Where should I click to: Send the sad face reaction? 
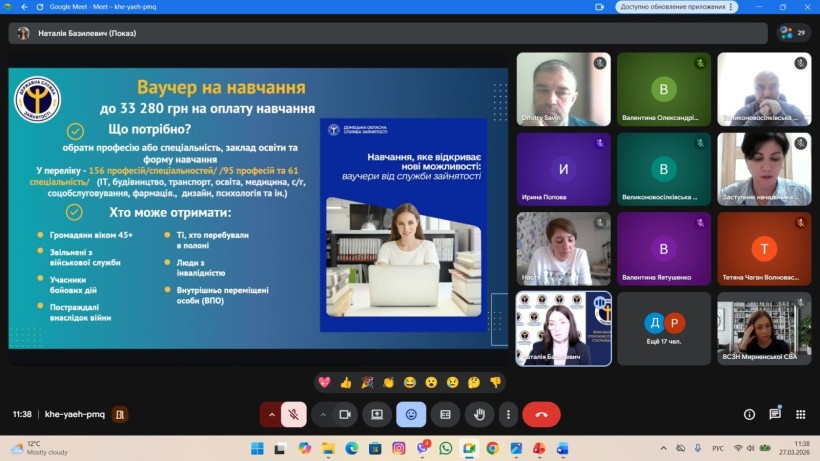pos(452,383)
